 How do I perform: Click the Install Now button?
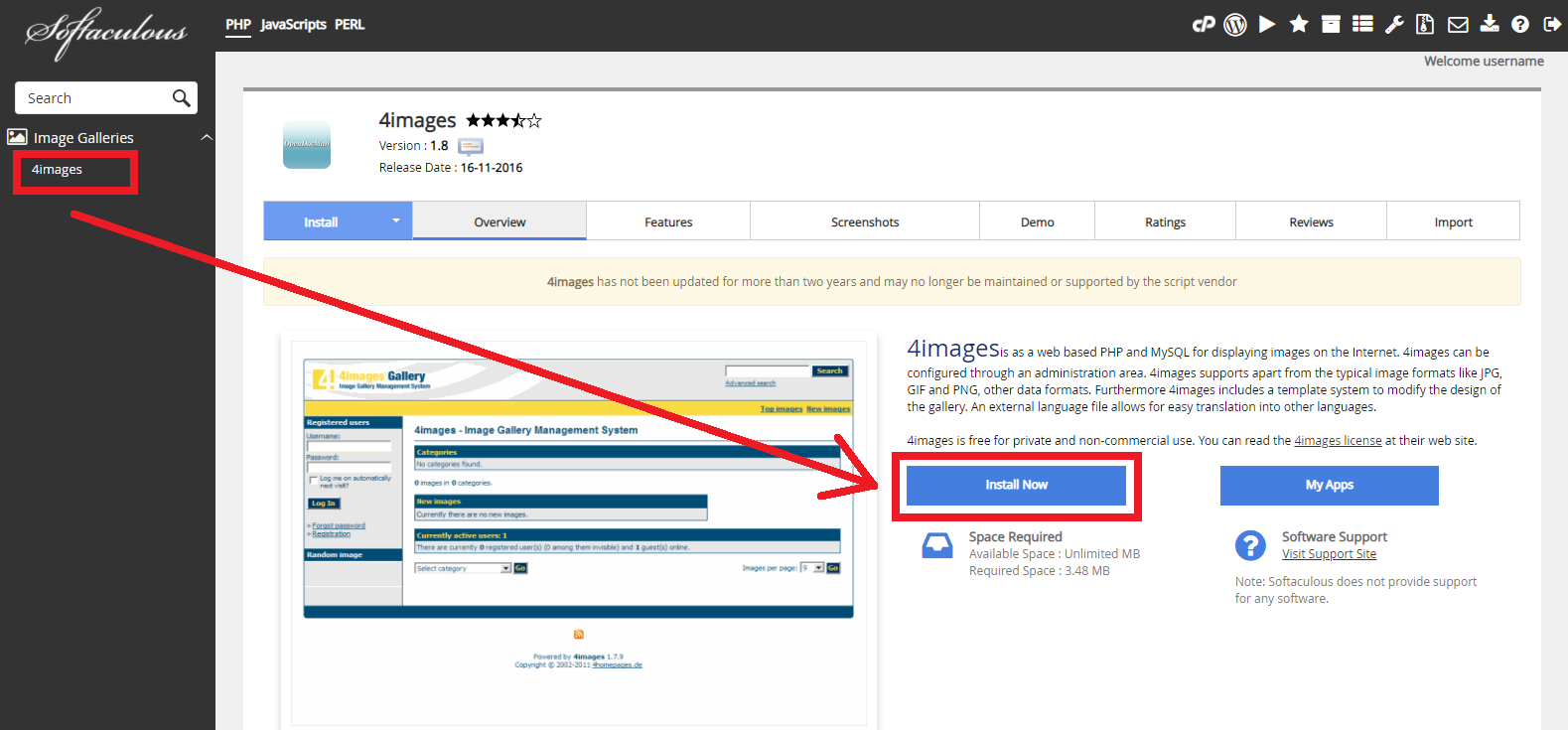click(1016, 485)
